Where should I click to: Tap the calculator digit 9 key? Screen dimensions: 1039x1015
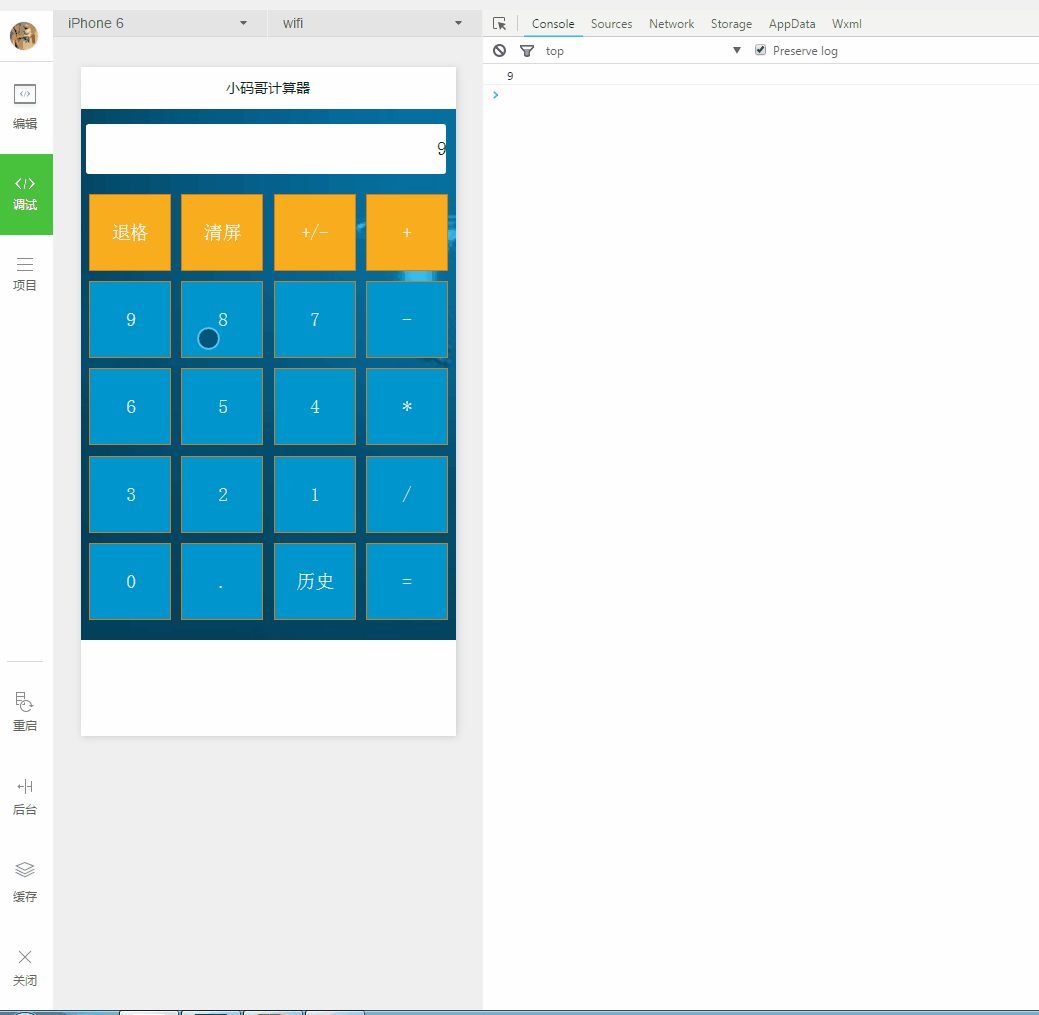tap(130, 319)
